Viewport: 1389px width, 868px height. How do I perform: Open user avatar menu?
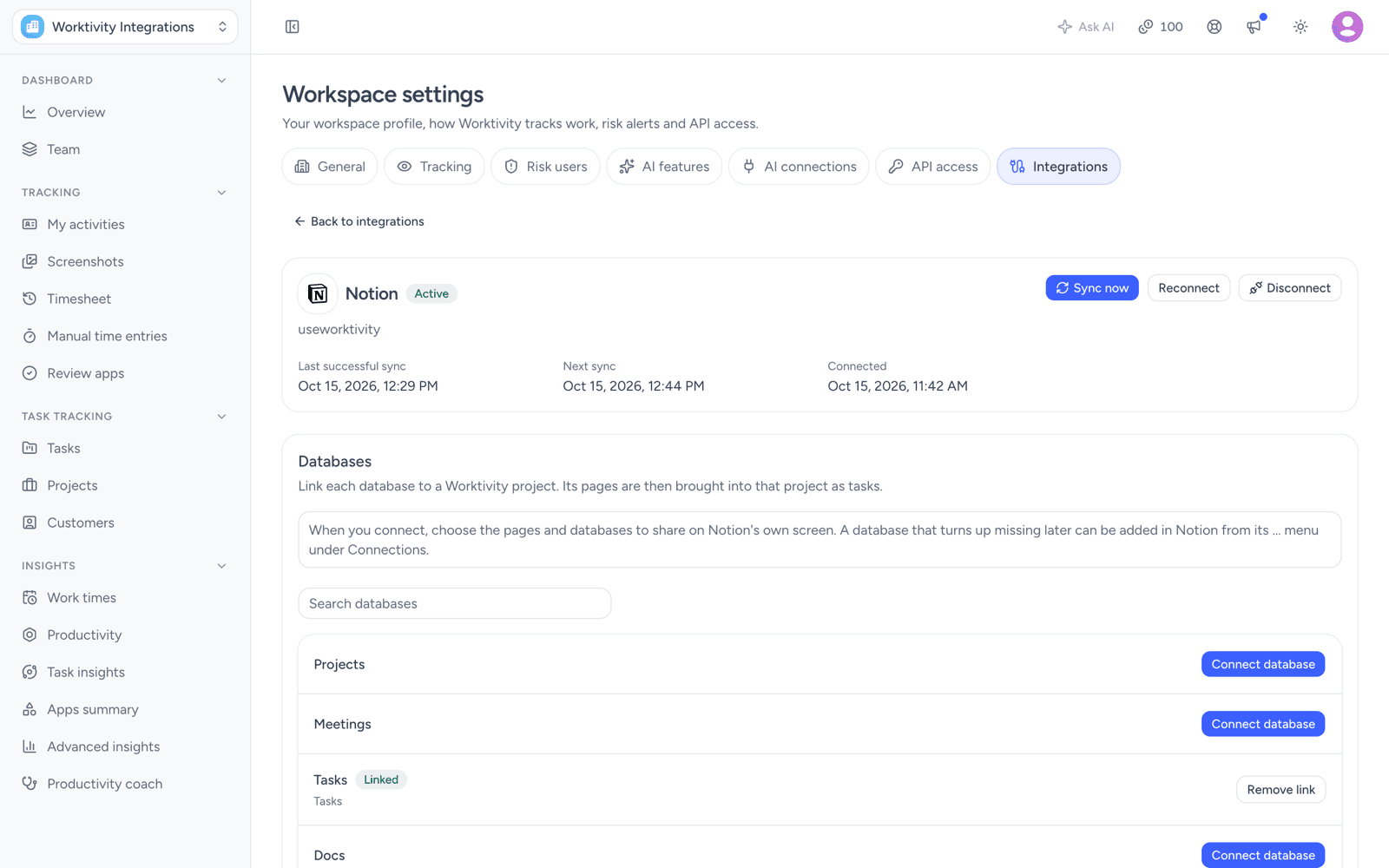click(x=1347, y=27)
